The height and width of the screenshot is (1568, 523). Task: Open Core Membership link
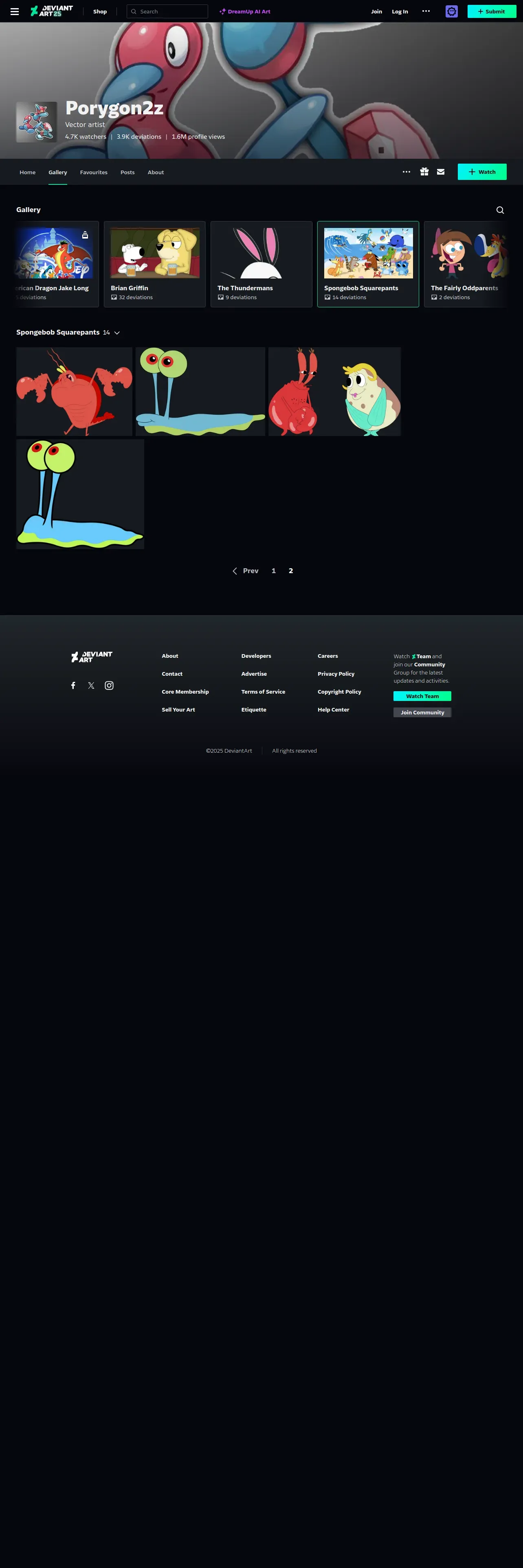point(185,692)
